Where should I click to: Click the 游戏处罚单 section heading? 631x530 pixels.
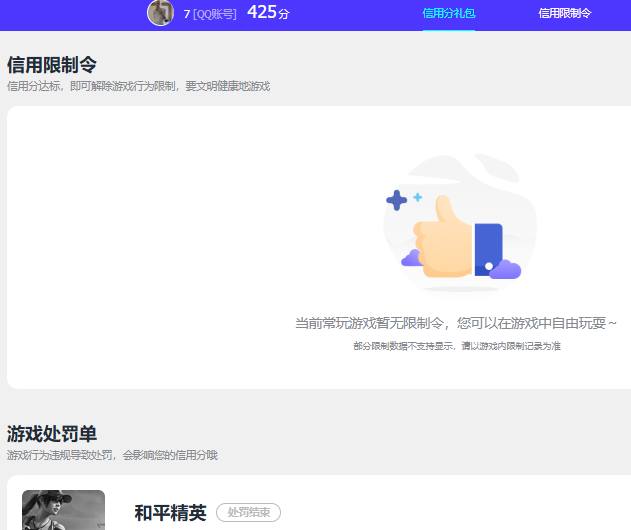click(x=52, y=434)
